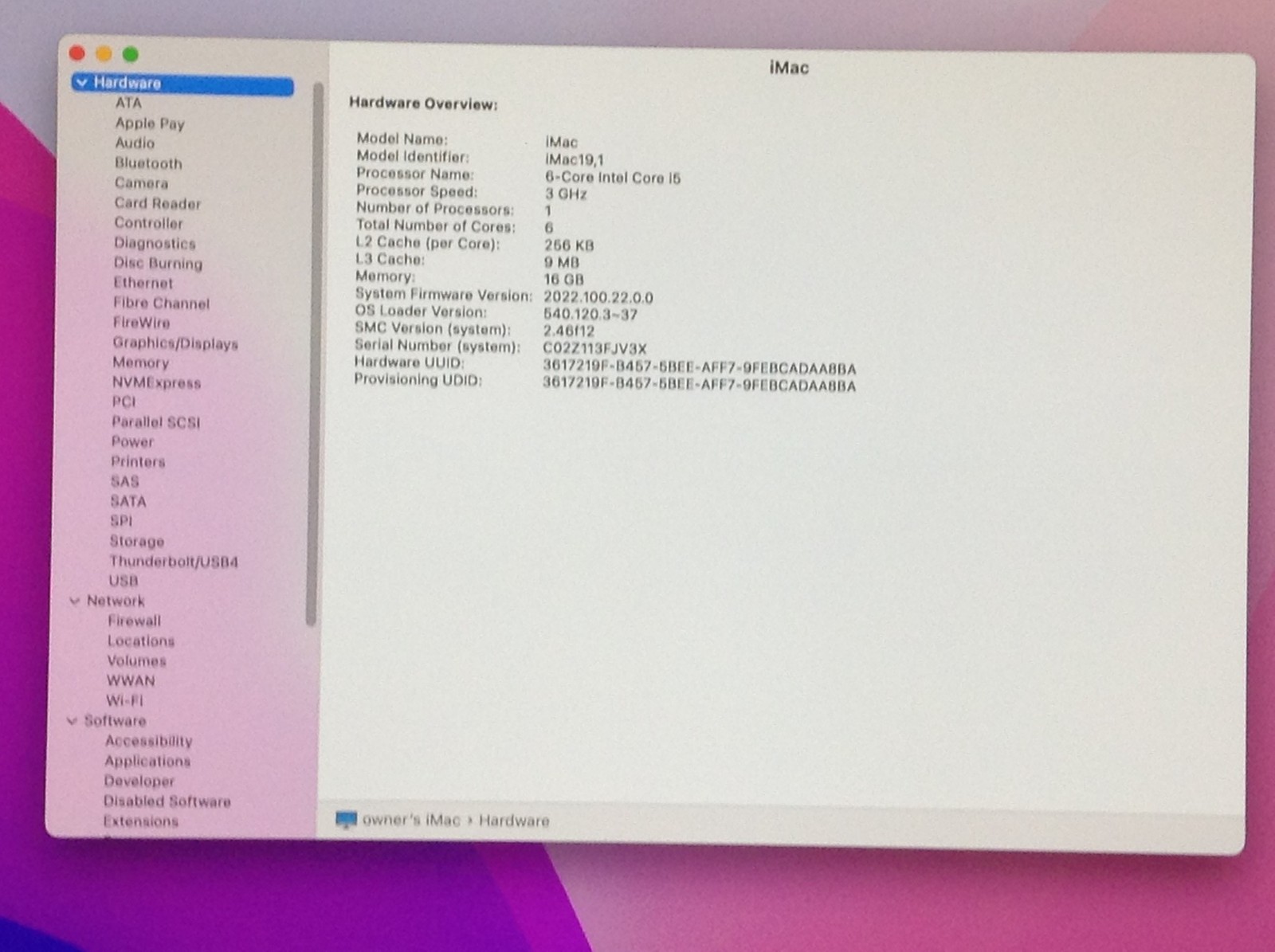Collapse the Hardware section chevron

click(x=82, y=83)
